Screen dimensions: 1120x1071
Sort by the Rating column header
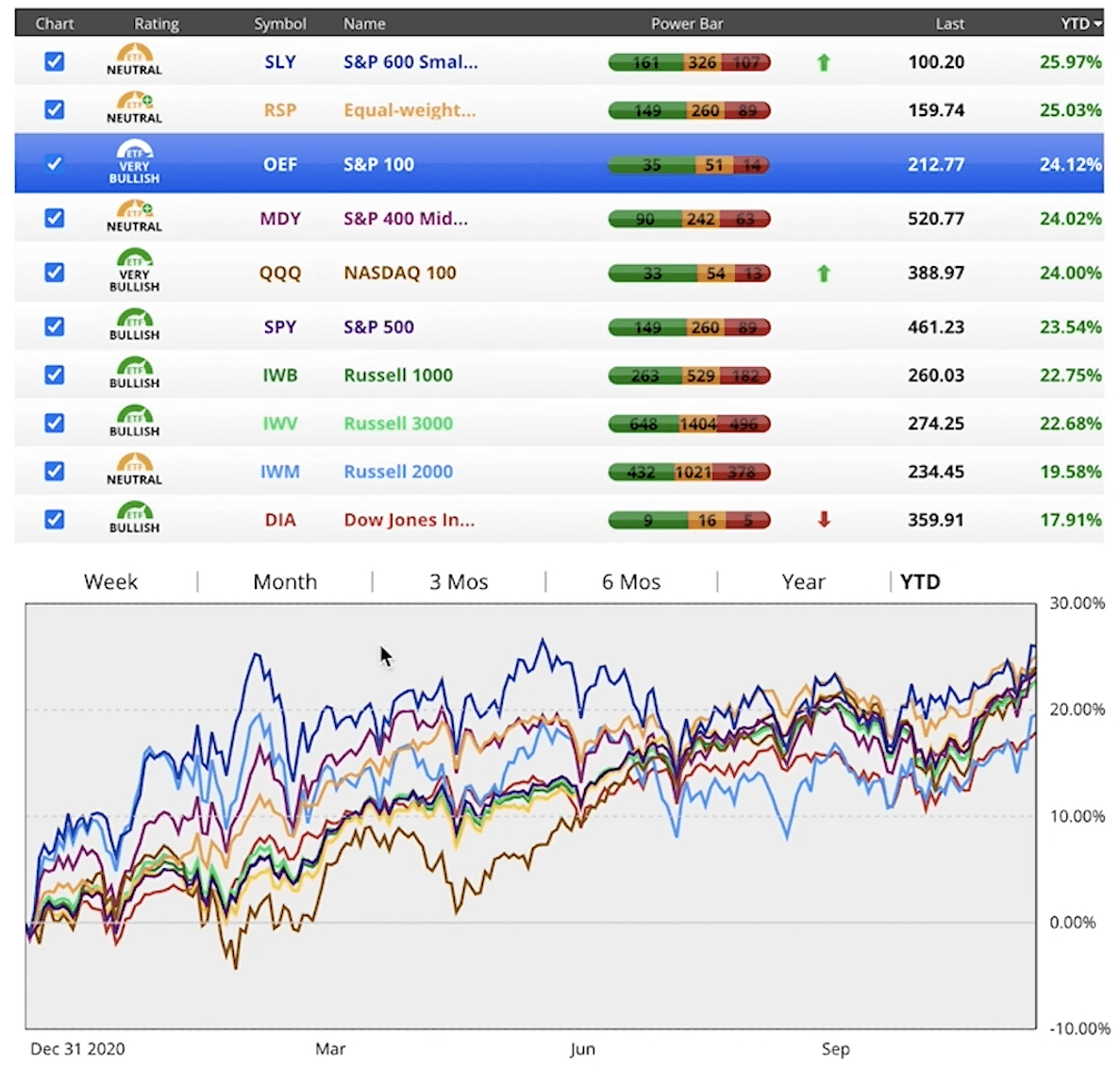pos(157,24)
